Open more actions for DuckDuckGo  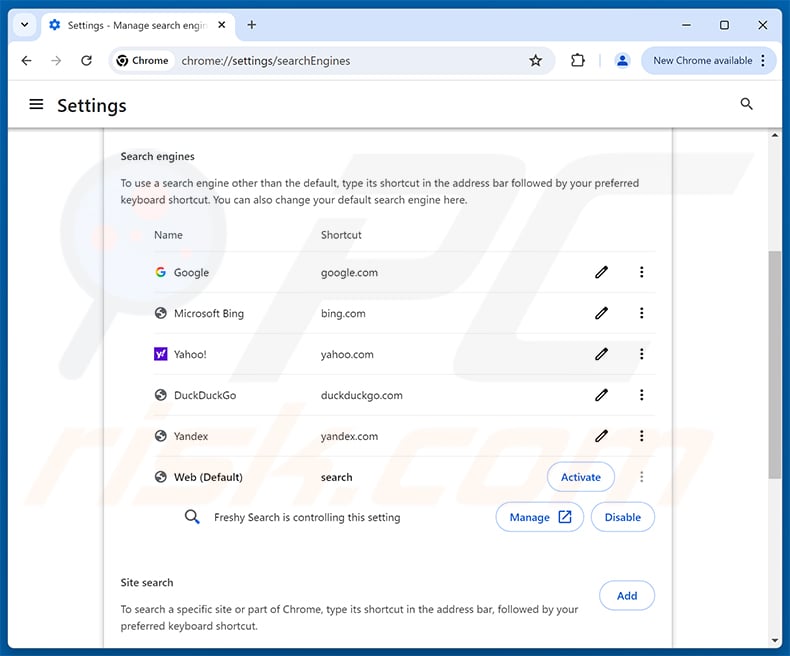pos(641,395)
